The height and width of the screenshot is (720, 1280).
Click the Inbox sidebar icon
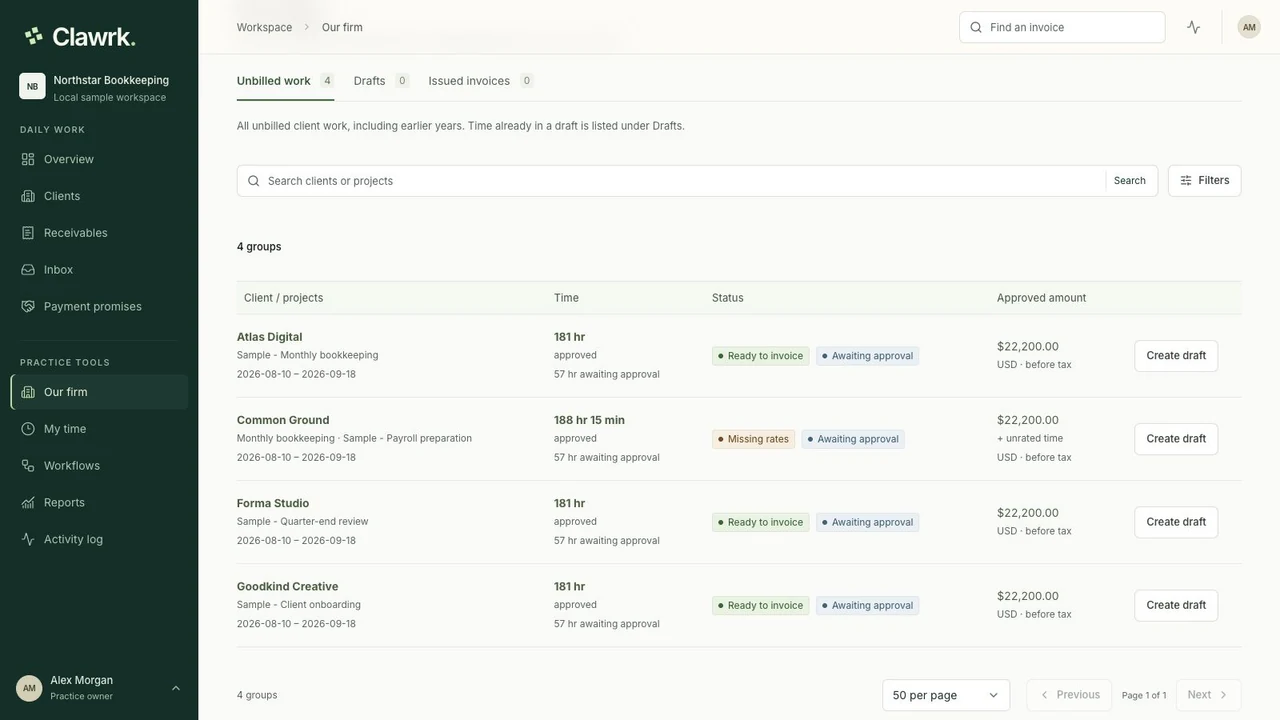coord(28,270)
